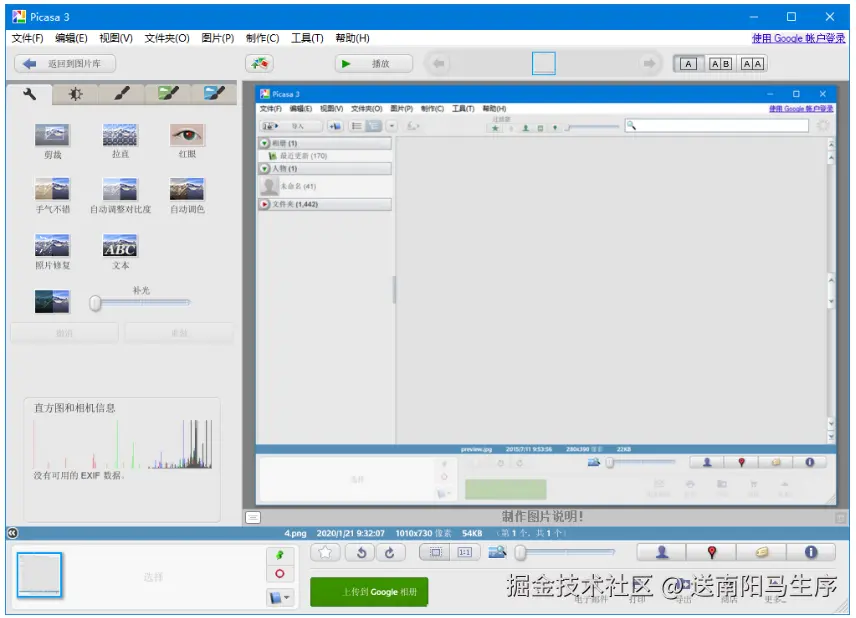Click the 4.png filename in status bar
The width and height of the screenshot is (856, 618).
pos(295,533)
